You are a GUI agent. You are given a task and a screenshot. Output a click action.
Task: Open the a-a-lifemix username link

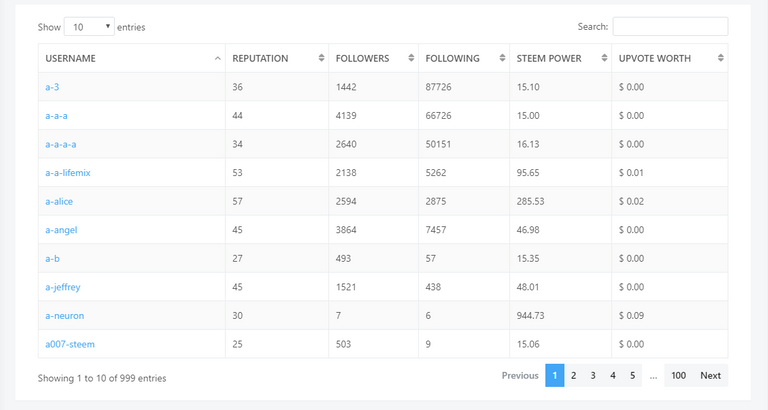[x=68, y=173]
